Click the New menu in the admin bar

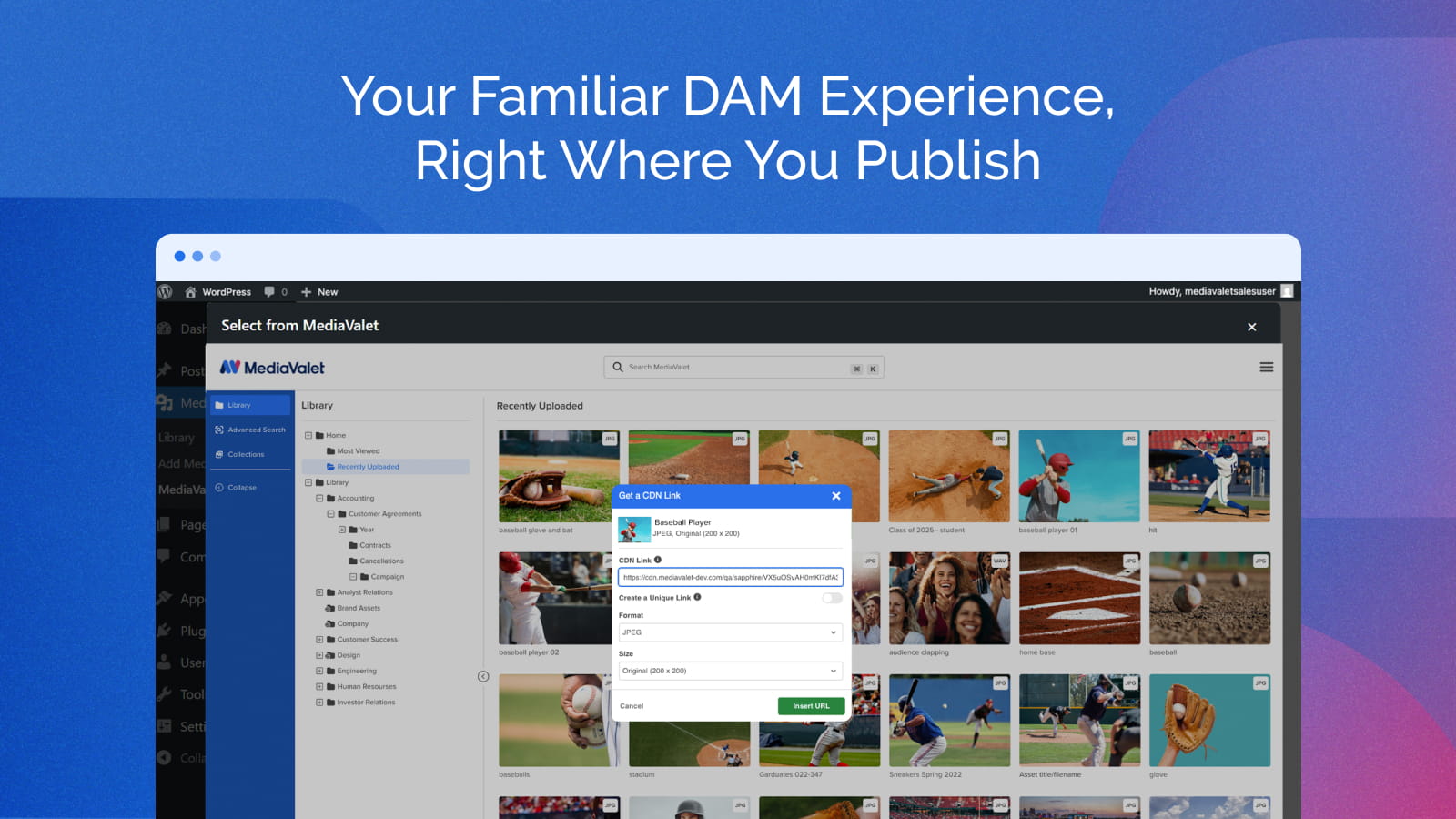pyautogui.click(x=319, y=292)
